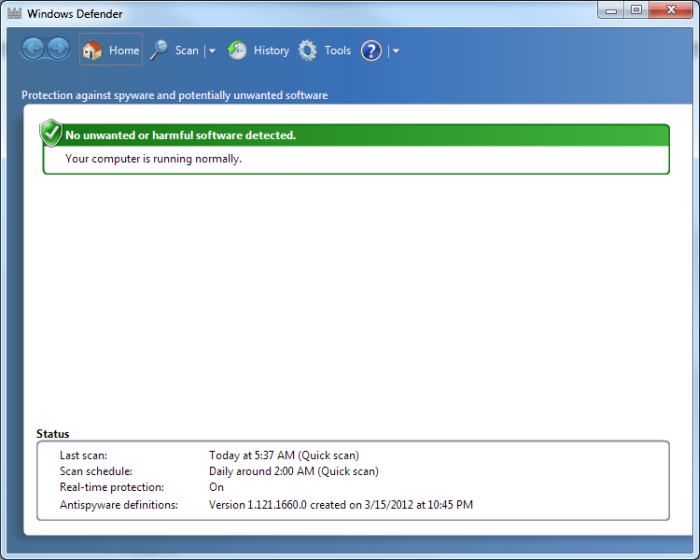Image resolution: width=700 pixels, height=560 pixels.
Task: Click "Today at 5:37 AM (Quick scan)" value
Action: [284, 456]
